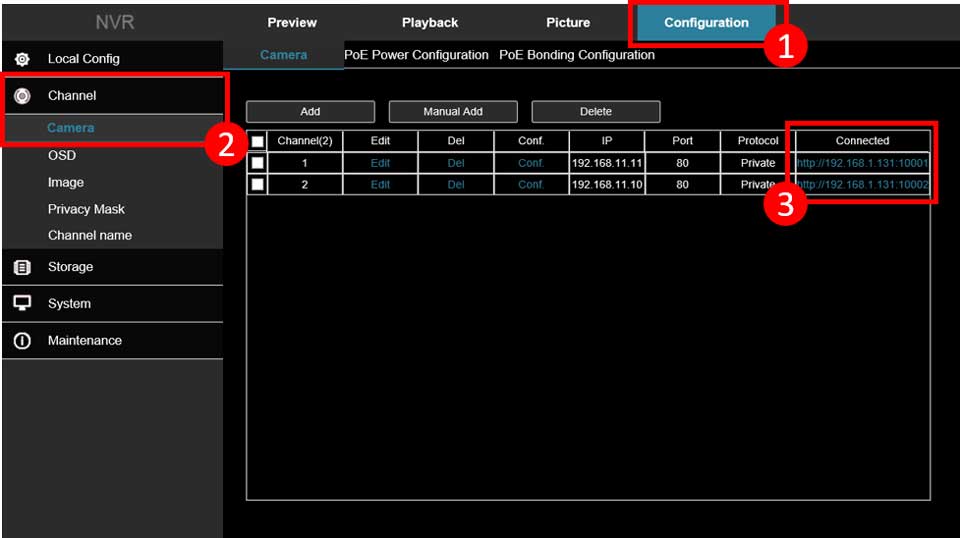Select Privacy Mask in the sidebar
The height and width of the screenshot is (538, 960).
click(86, 209)
